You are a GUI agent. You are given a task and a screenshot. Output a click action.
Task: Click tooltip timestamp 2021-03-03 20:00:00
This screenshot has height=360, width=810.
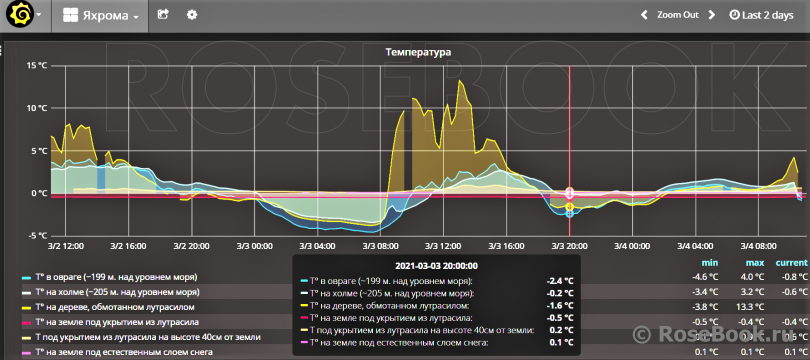coord(437,267)
